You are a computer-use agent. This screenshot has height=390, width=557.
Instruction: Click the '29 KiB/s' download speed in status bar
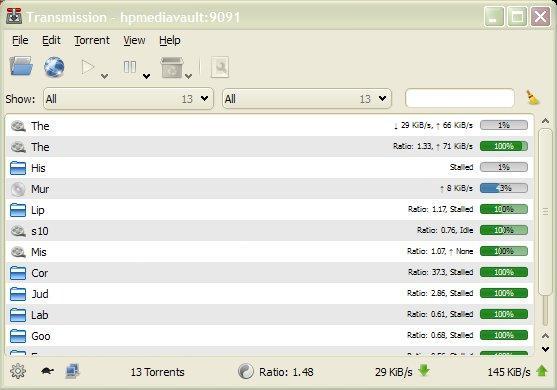pyautogui.click(x=394, y=372)
